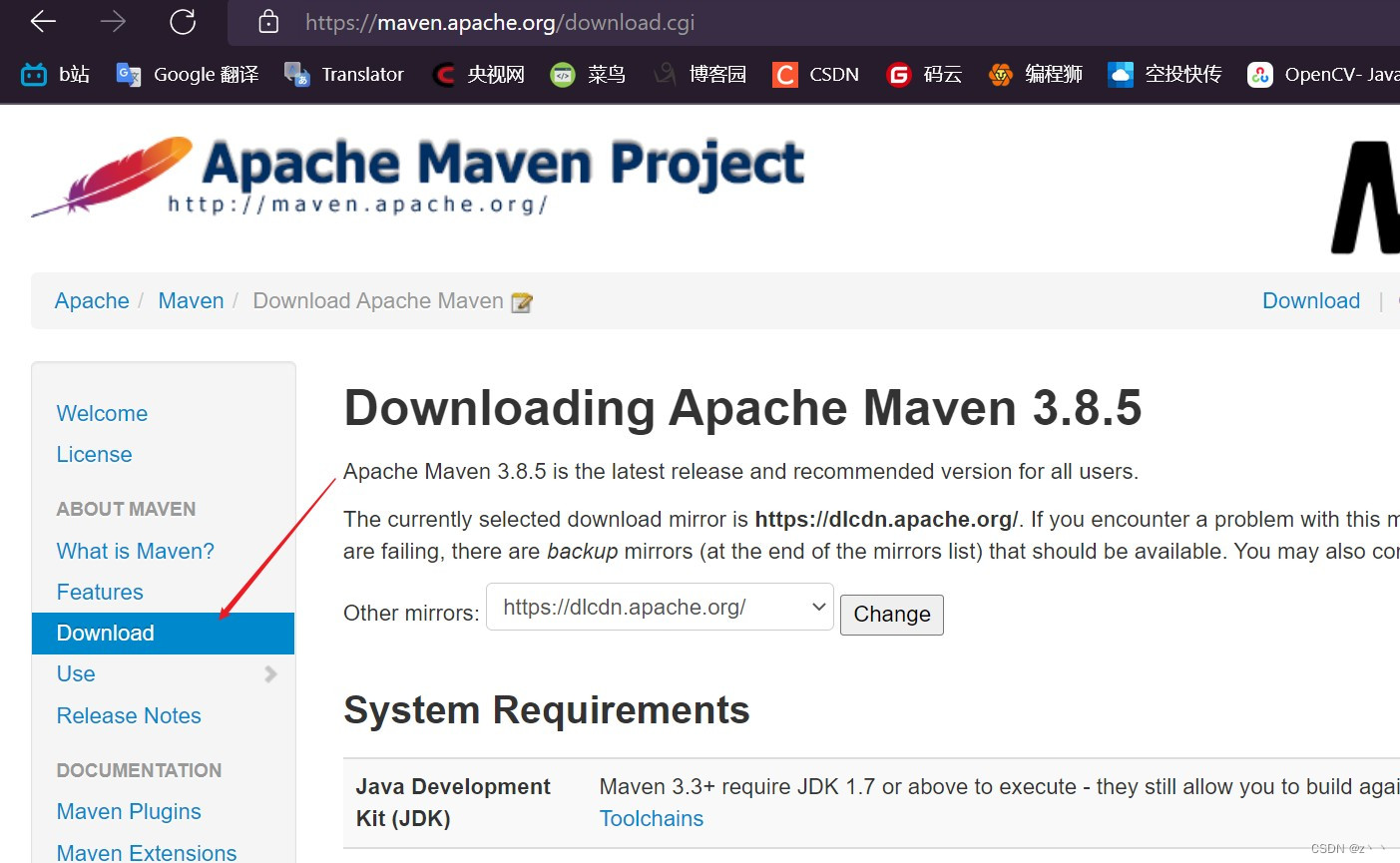Click the Download link in the top right
This screenshot has height=863, width=1400.
1311,300
